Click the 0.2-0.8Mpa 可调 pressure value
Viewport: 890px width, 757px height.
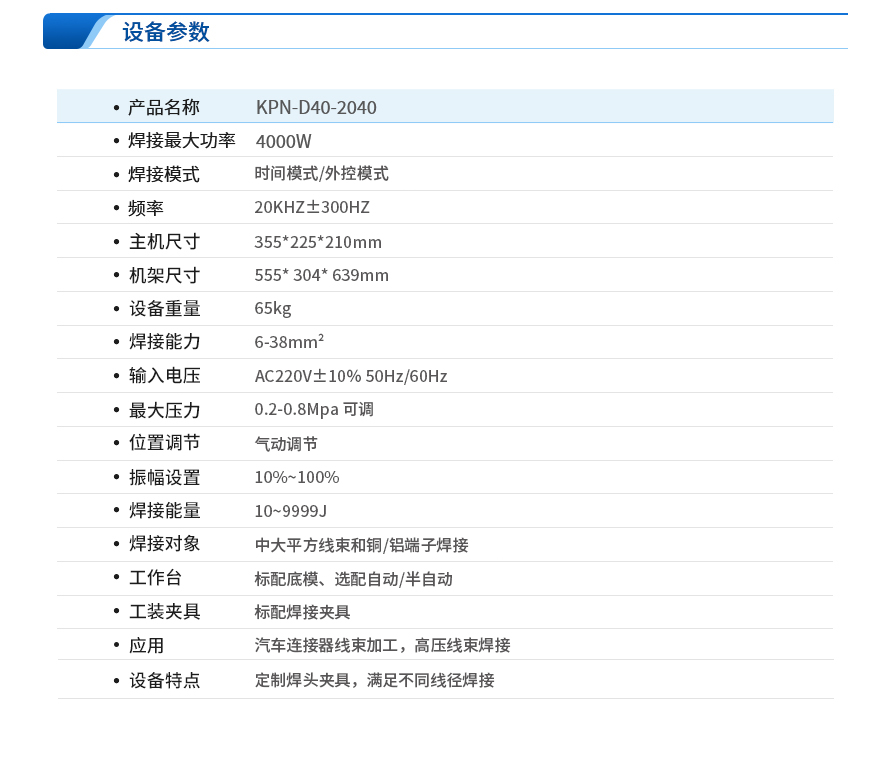click(x=314, y=410)
